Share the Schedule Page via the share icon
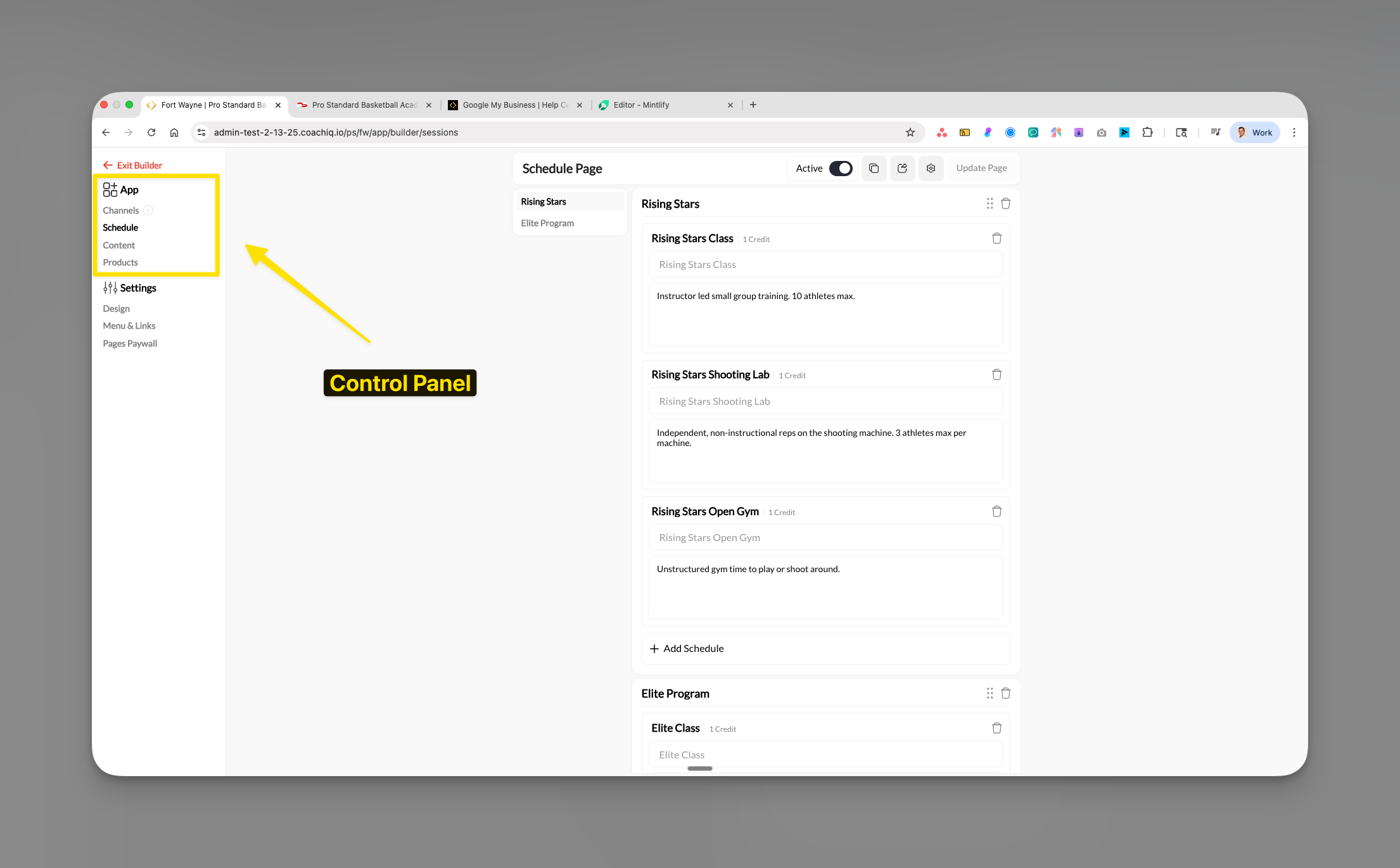Image resolution: width=1400 pixels, height=868 pixels. click(x=902, y=168)
